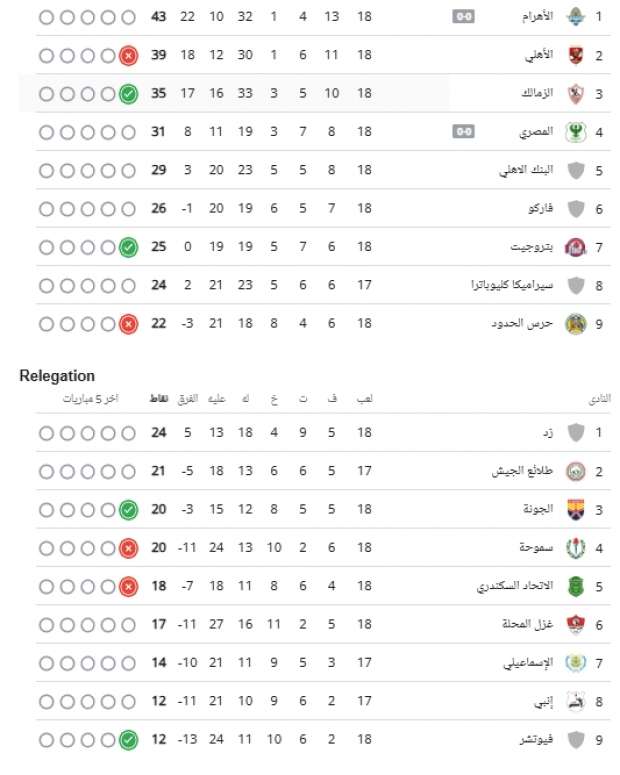Click the المصري (Al Masry) green club logo
This screenshot has height=775, width=620.
click(x=575, y=131)
